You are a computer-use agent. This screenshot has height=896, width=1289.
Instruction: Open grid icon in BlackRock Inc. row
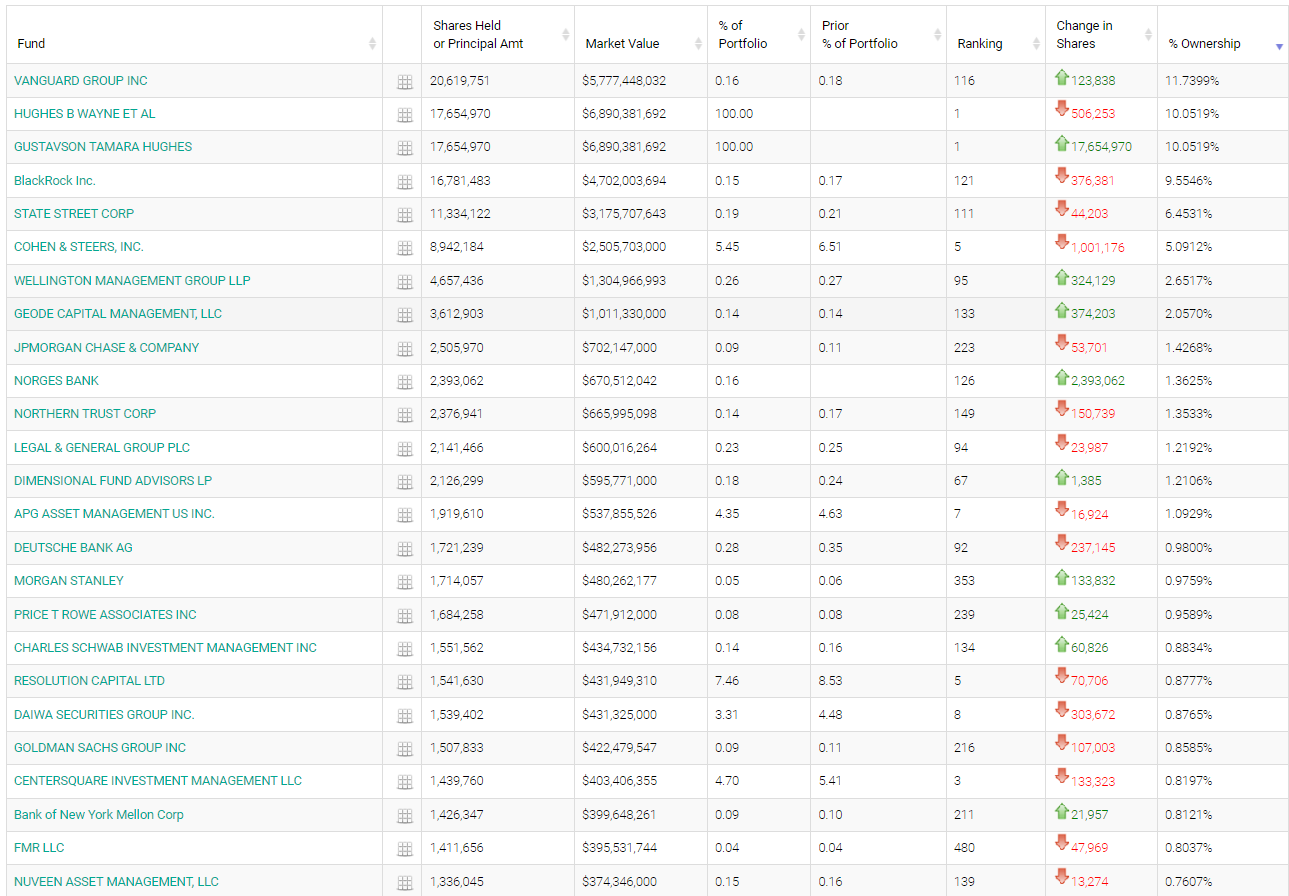(x=405, y=182)
